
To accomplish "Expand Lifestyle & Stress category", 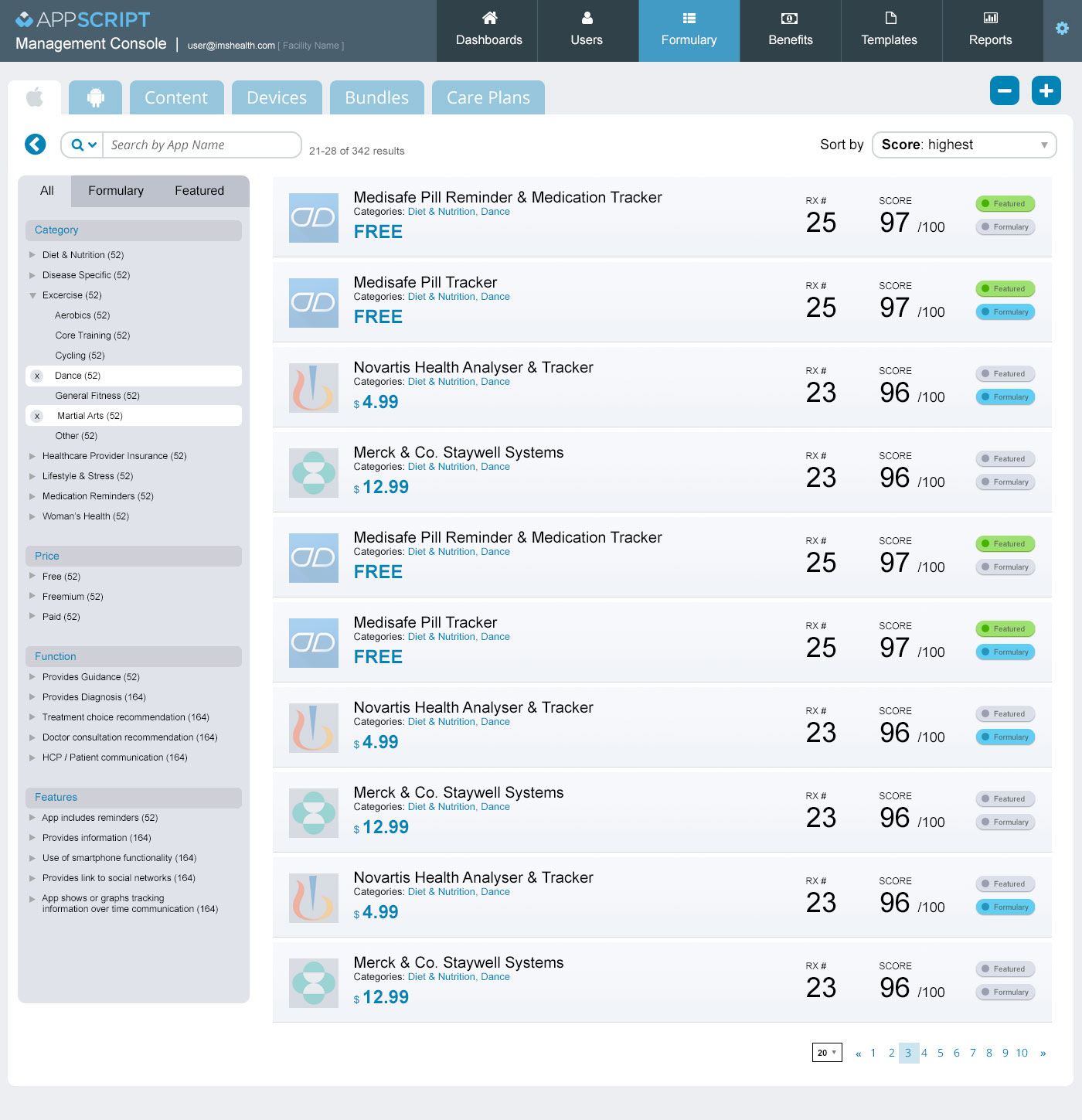I will [x=32, y=476].
